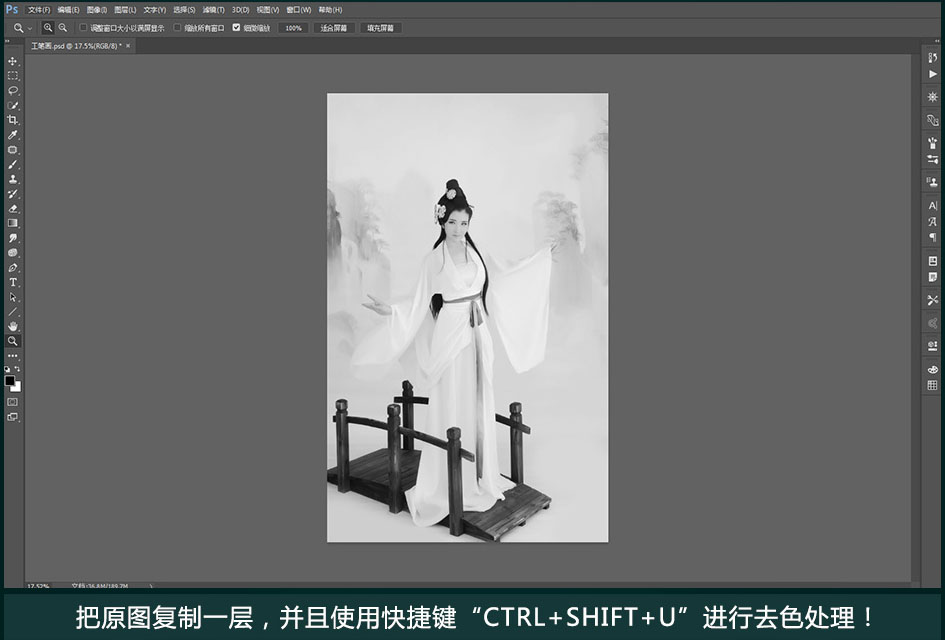Click the 100% zoom button
945x640 pixels.
click(x=294, y=28)
